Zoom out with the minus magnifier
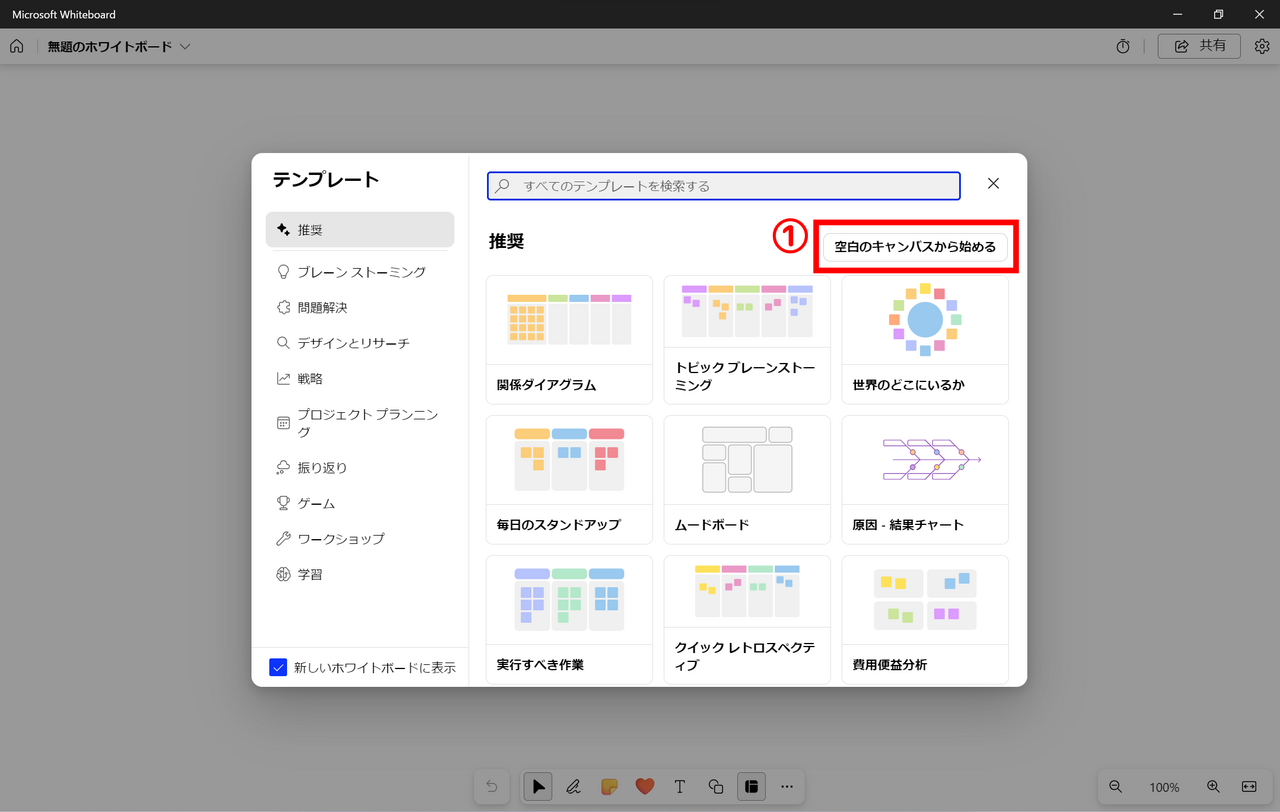Image resolution: width=1280 pixels, height=812 pixels. point(1116,787)
